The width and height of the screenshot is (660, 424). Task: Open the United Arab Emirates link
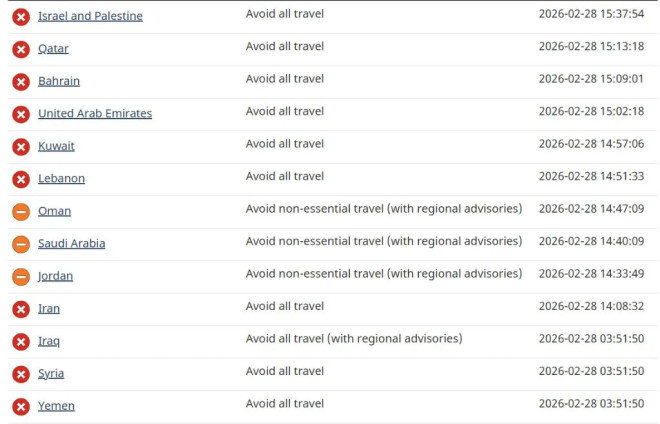95,114
